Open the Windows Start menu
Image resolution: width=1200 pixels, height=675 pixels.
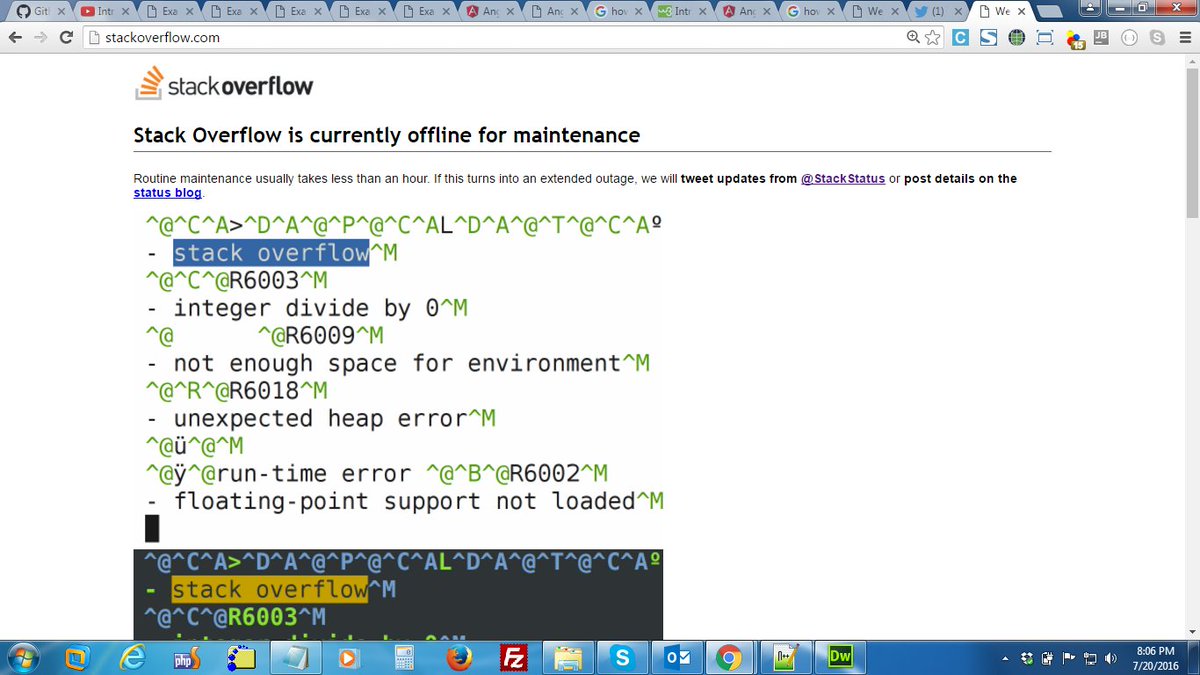click(21, 658)
